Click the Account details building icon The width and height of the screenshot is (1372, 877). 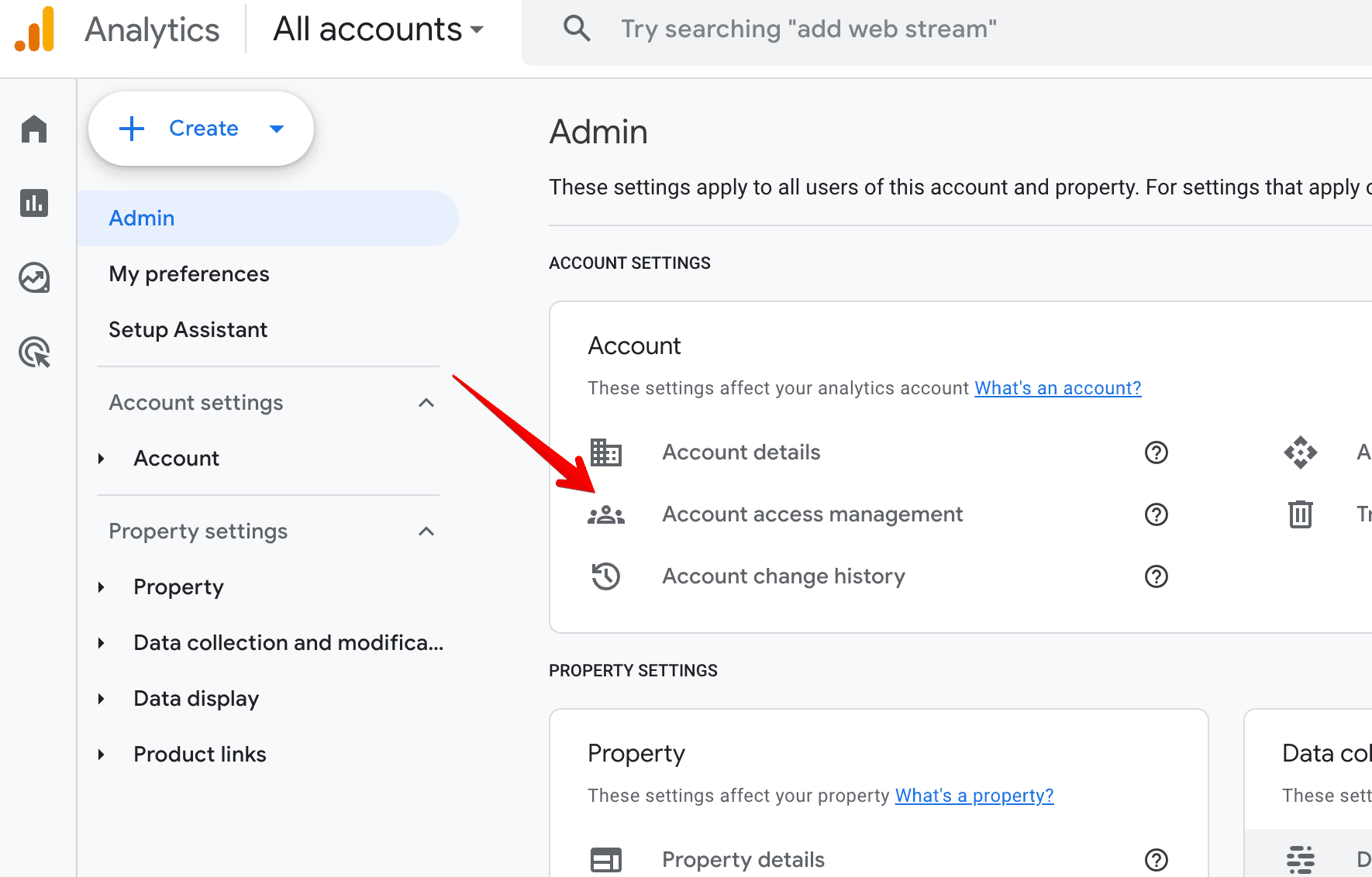[x=606, y=452]
